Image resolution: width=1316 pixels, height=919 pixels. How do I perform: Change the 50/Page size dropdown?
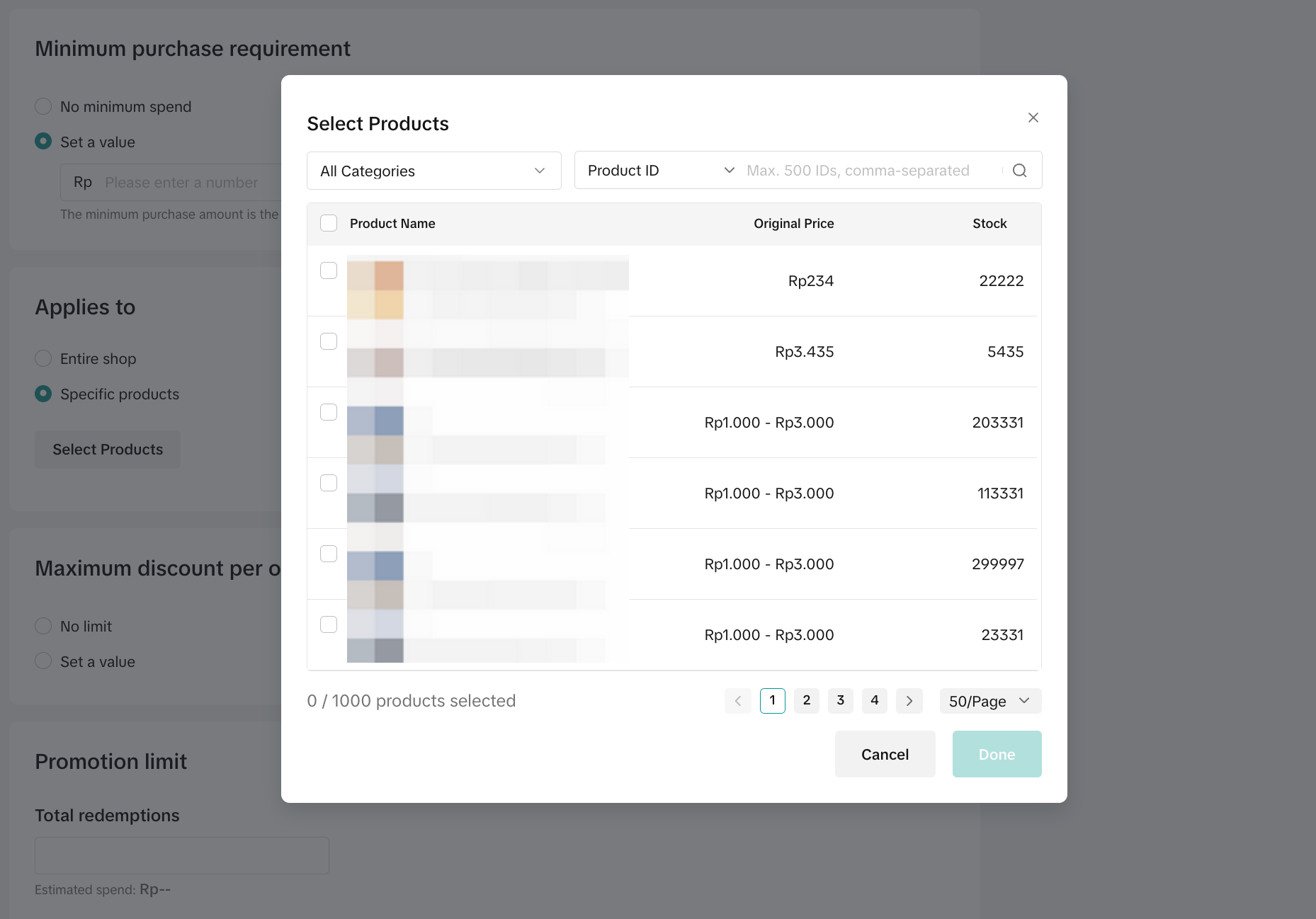point(989,701)
